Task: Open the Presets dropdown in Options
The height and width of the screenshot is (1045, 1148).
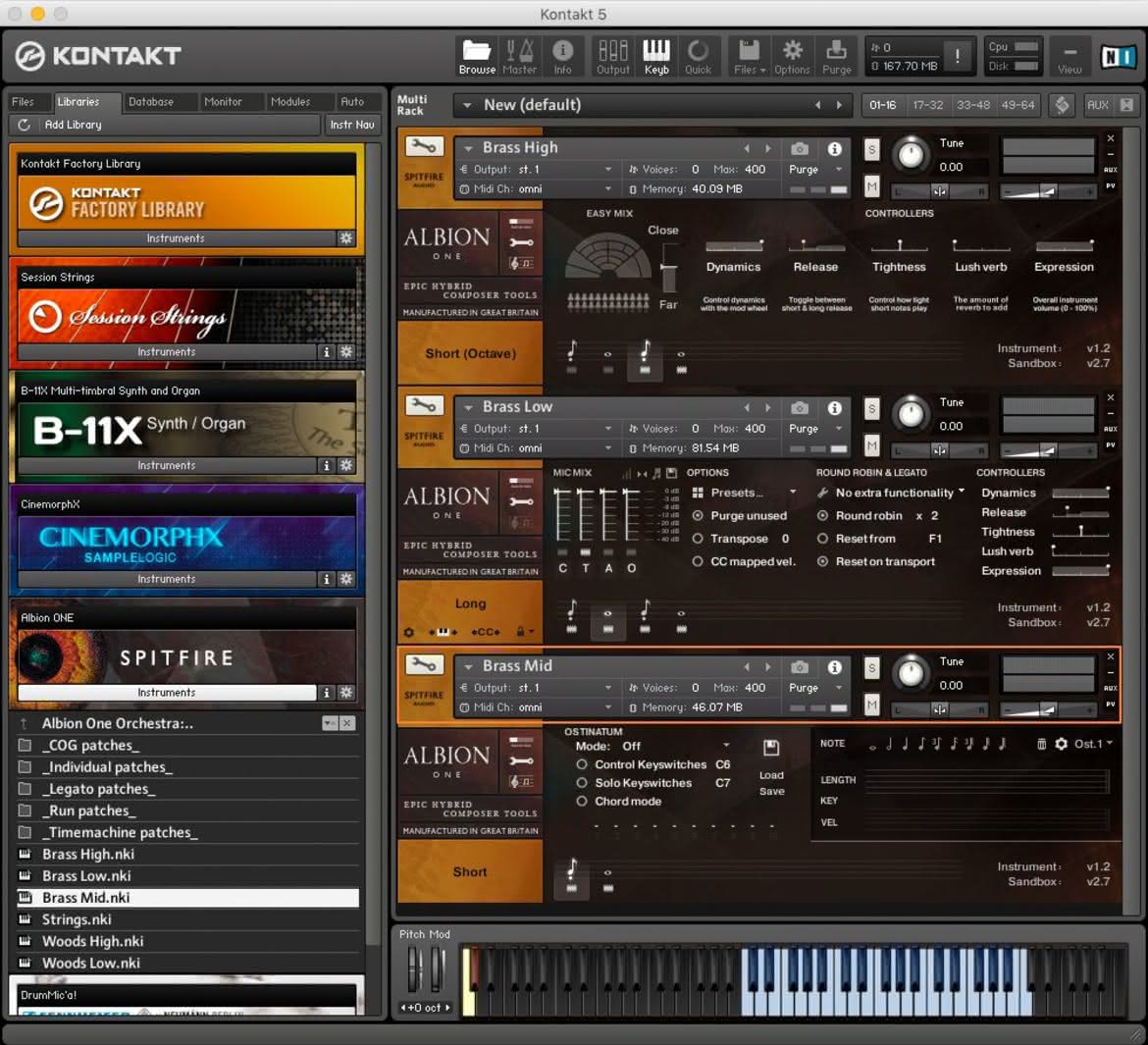Action: tap(744, 493)
